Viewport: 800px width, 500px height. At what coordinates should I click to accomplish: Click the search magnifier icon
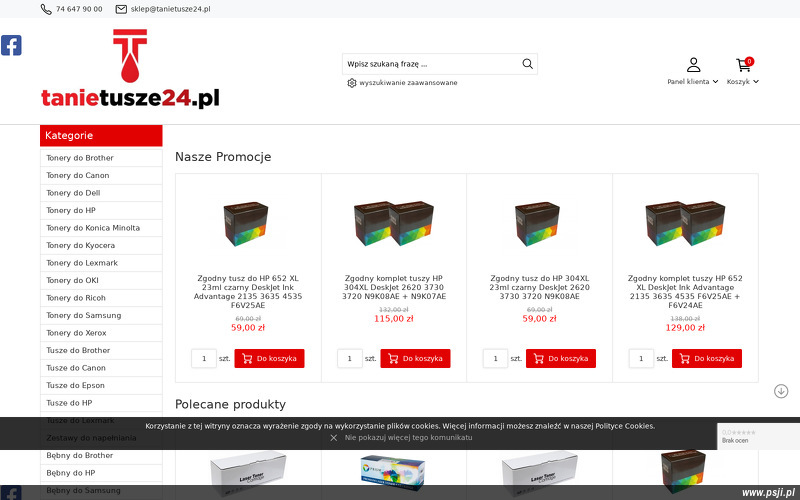click(x=528, y=64)
